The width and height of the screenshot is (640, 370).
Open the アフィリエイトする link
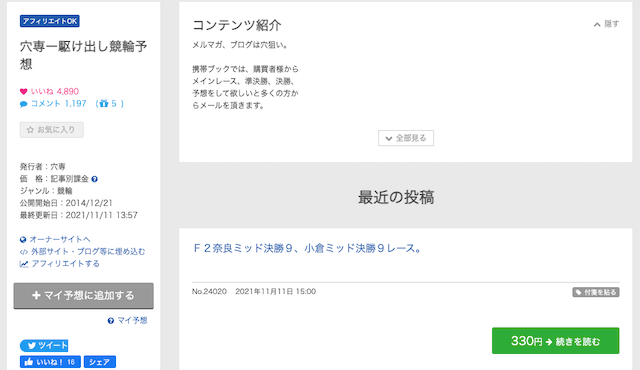65,264
